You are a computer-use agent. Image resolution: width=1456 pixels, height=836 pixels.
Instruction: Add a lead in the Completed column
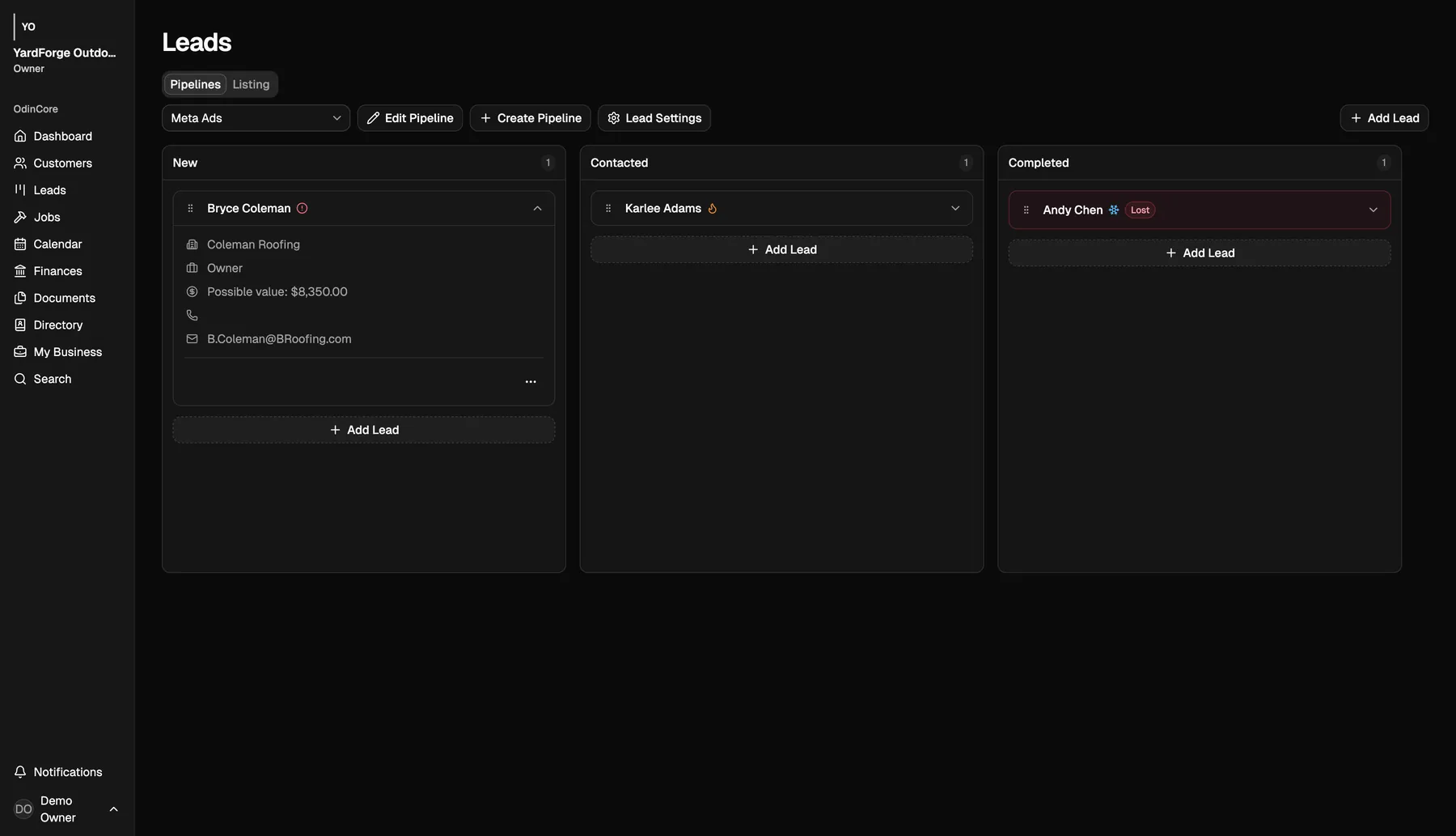coord(1199,253)
